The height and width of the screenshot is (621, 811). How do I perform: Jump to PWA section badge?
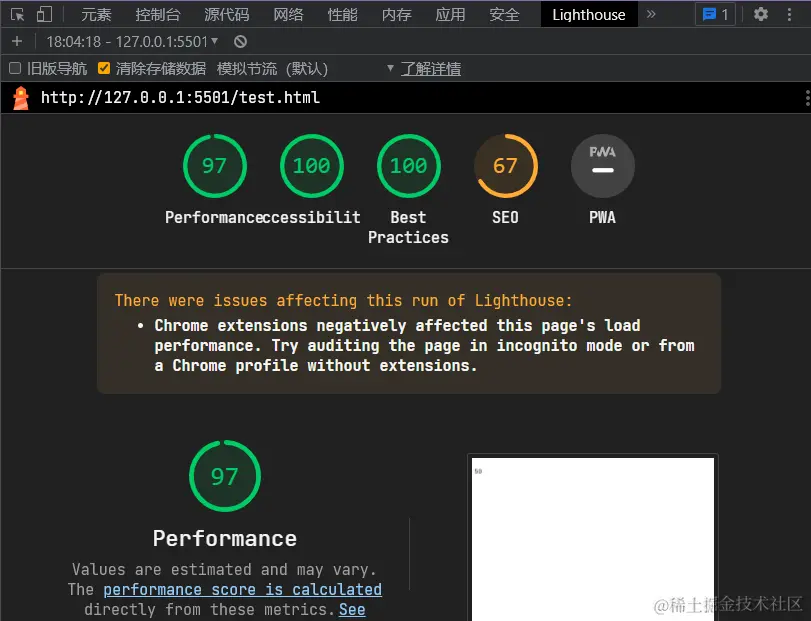603,166
